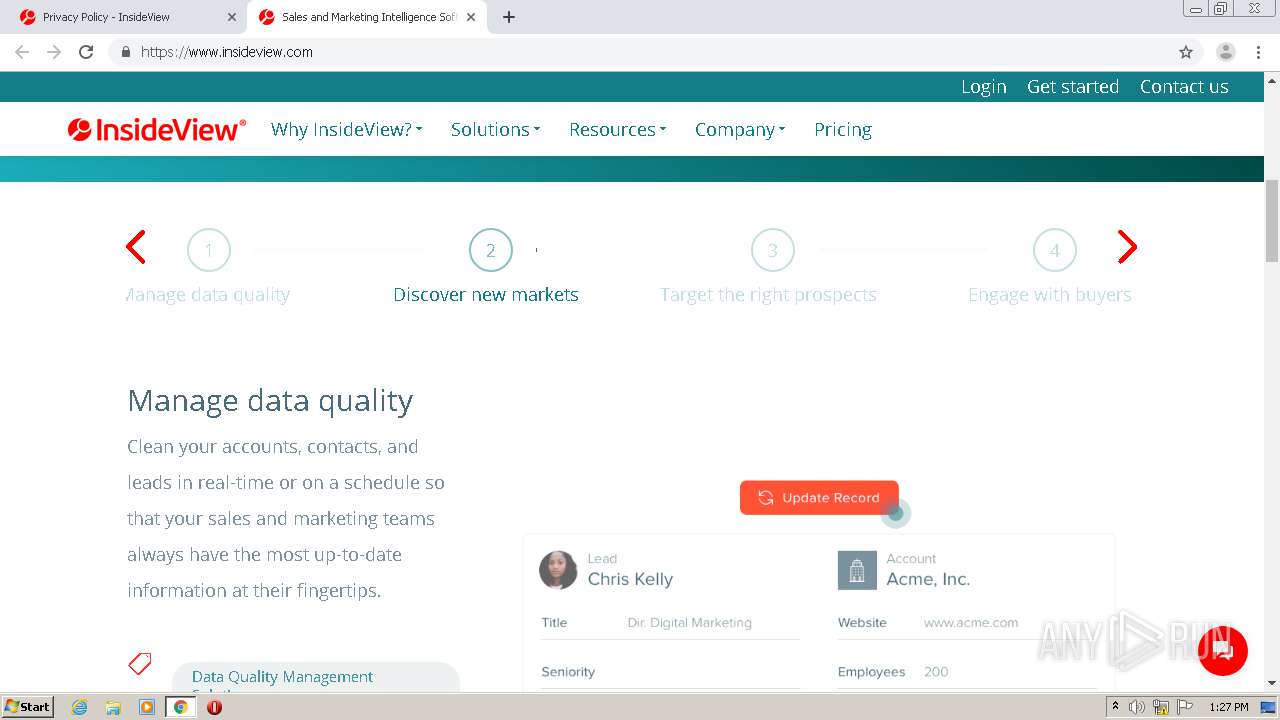Expand the Company menu
The image size is (1280, 720).
pos(740,129)
